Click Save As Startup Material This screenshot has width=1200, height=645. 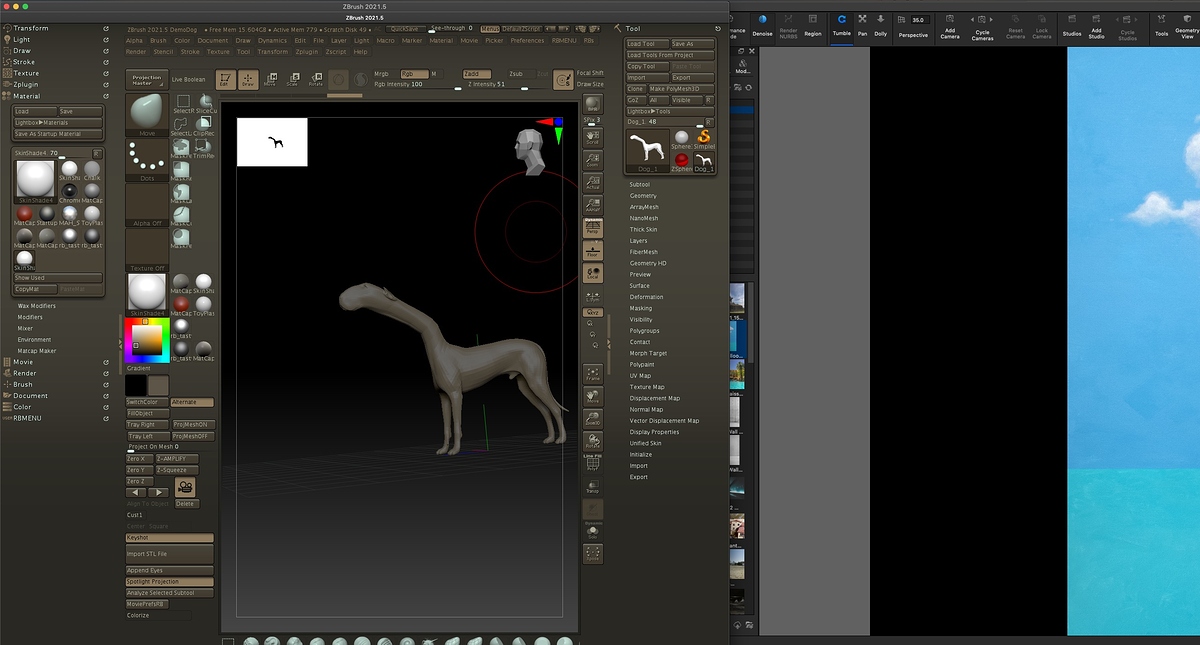tap(57, 133)
